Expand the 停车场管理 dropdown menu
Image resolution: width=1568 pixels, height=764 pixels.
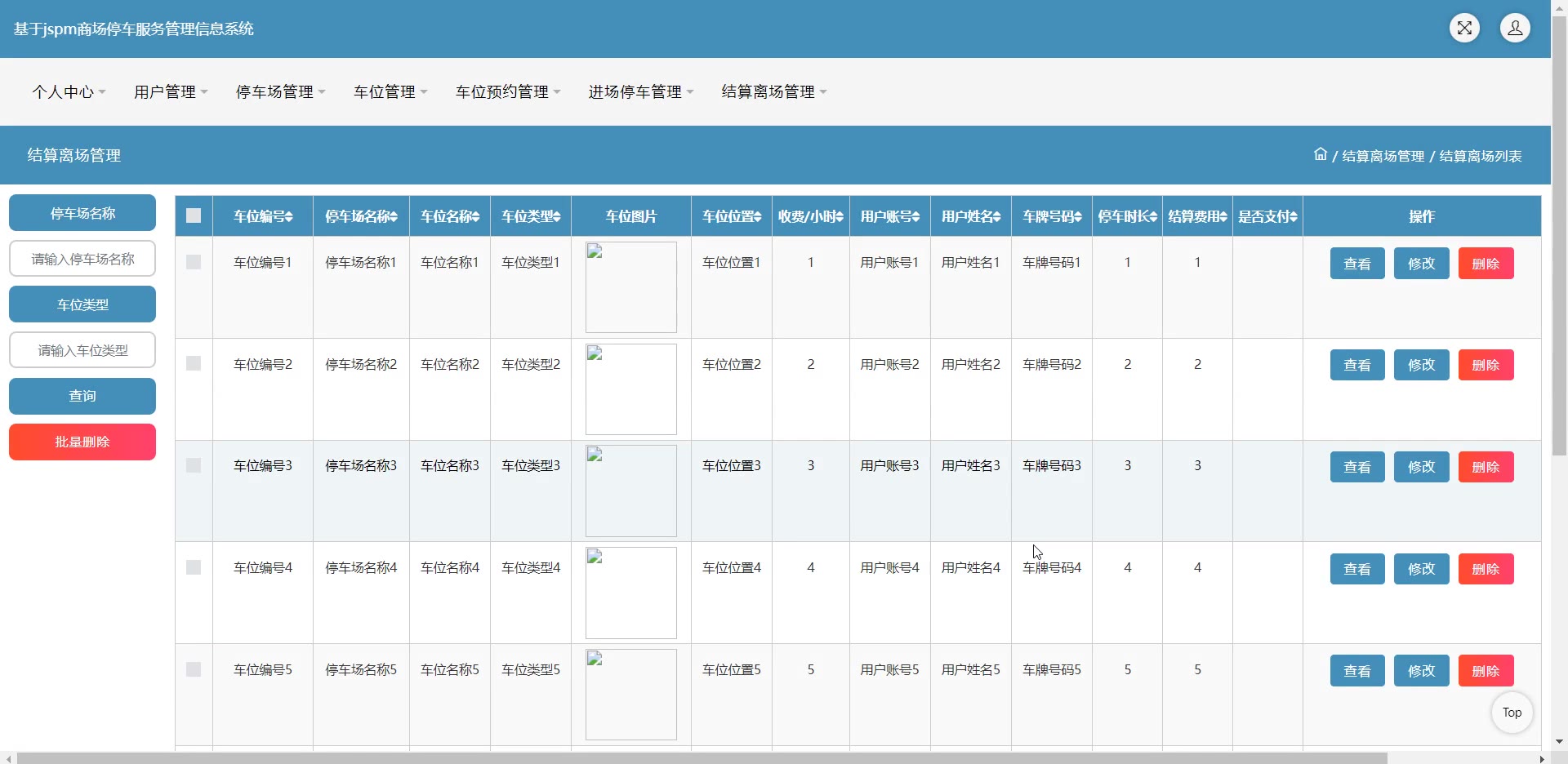pos(281,91)
